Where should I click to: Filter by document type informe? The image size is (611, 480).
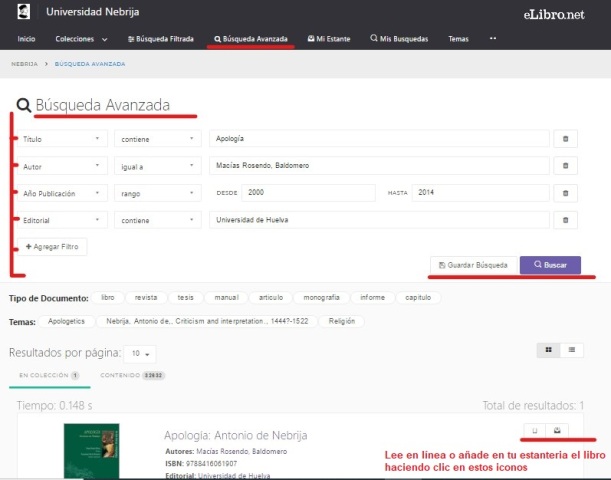[x=372, y=298]
